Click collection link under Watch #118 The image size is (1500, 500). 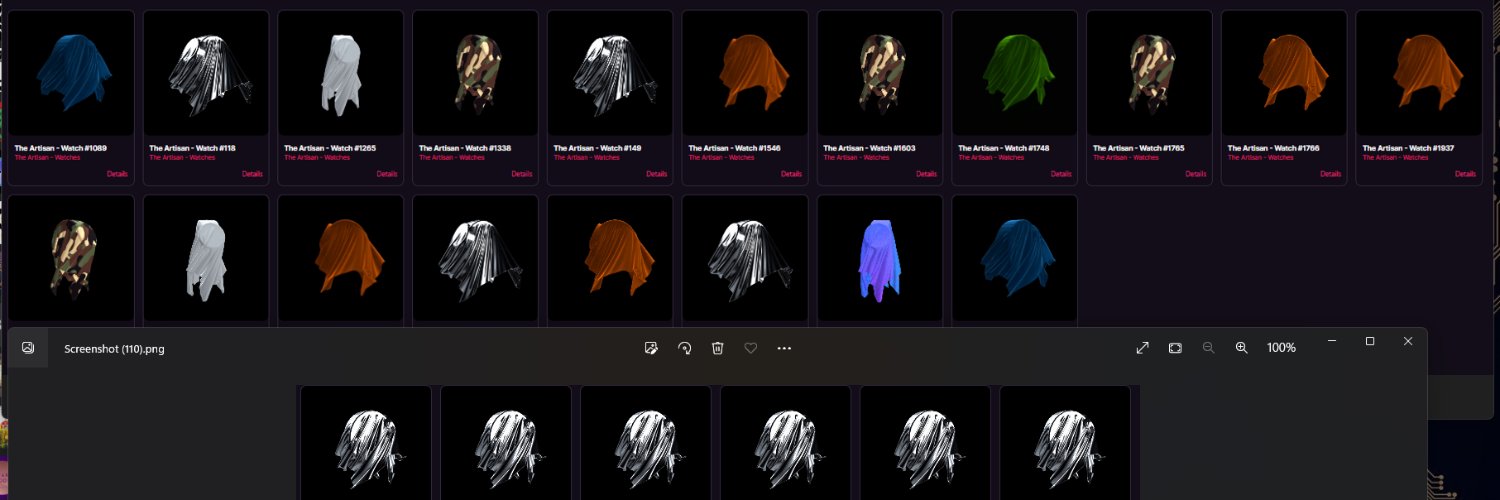tap(182, 157)
